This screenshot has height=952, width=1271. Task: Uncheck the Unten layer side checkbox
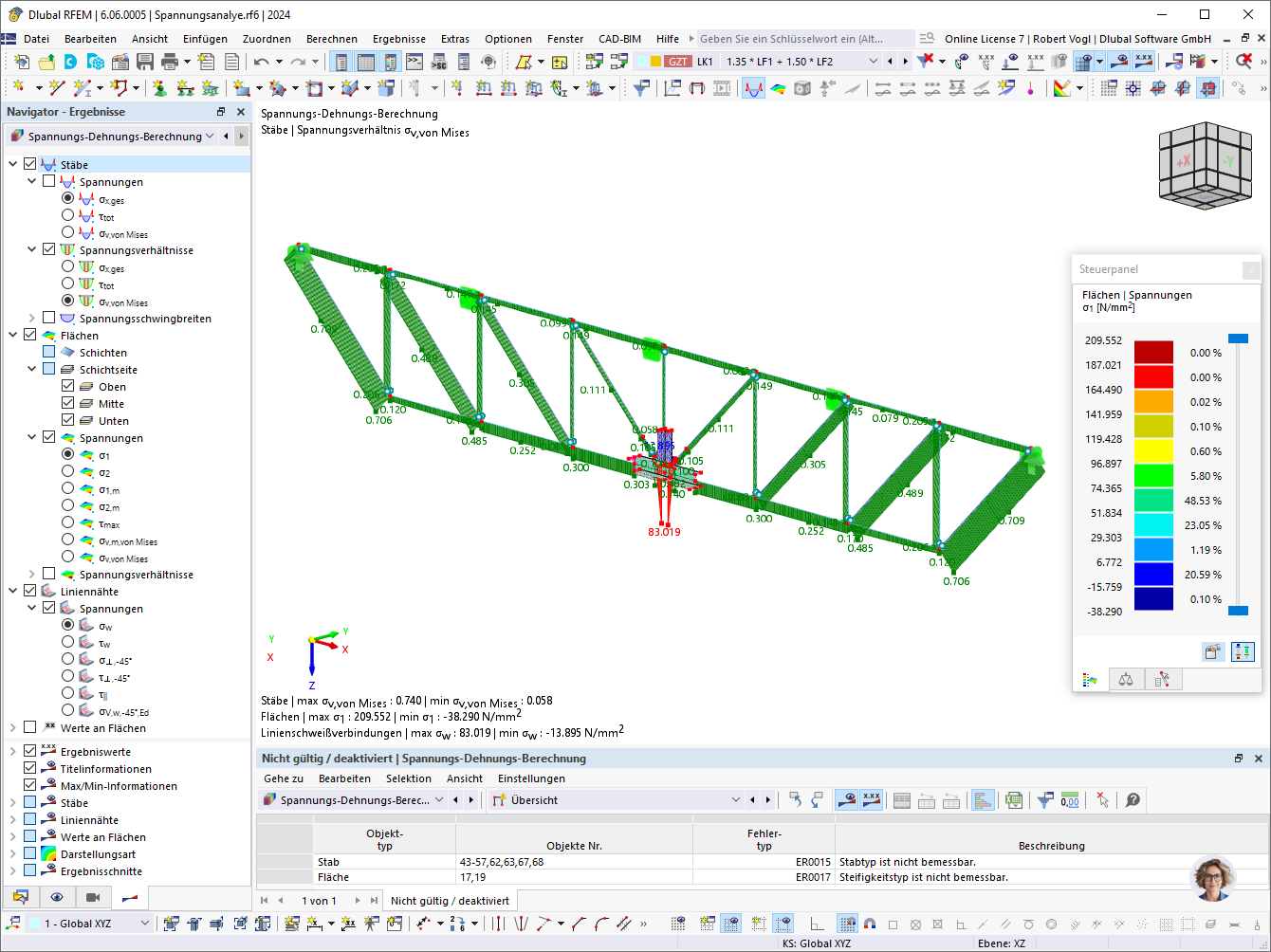[67, 420]
